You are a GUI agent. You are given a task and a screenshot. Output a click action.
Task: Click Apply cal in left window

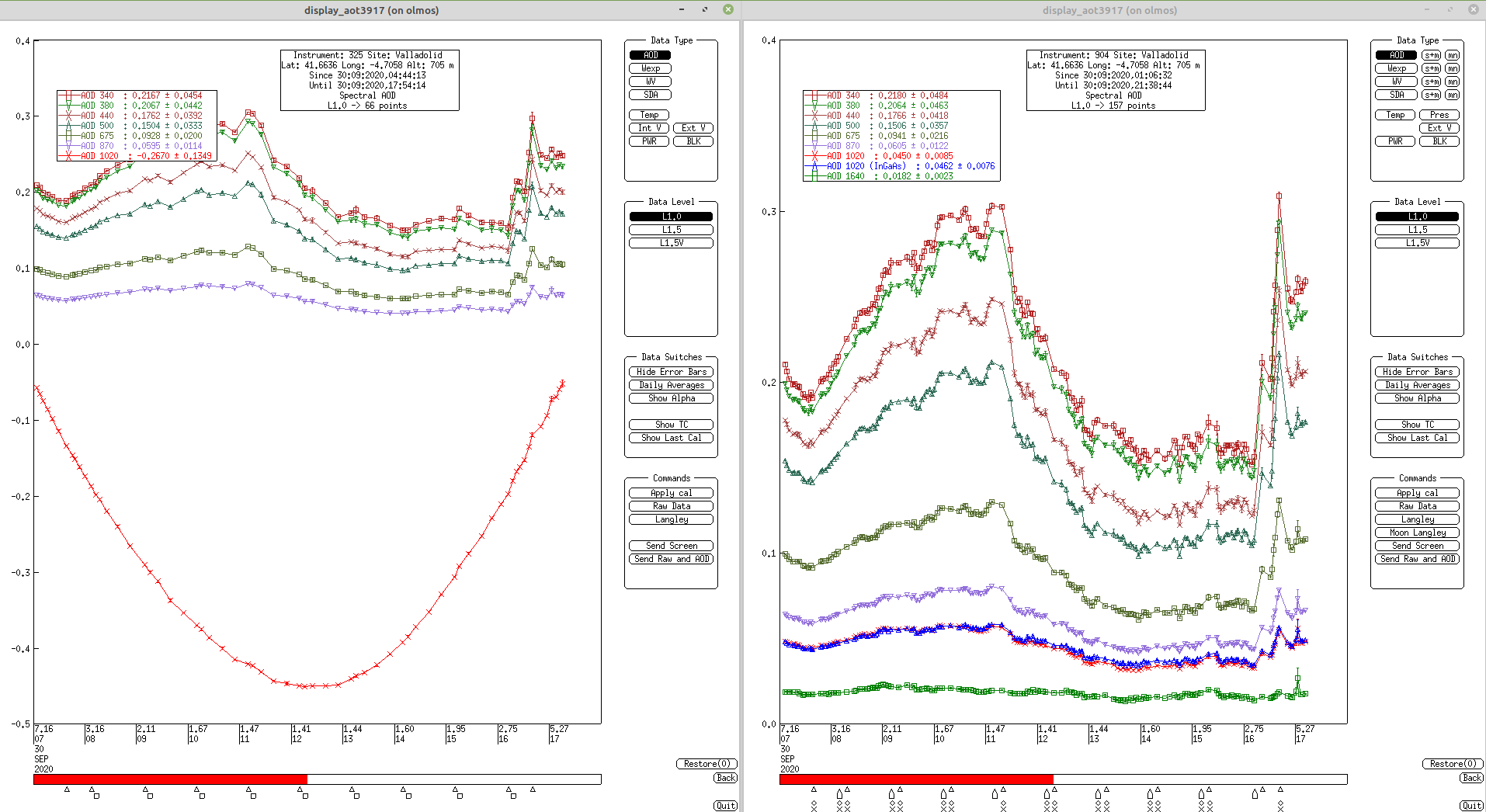pyautogui.click(x=671, y=493)
